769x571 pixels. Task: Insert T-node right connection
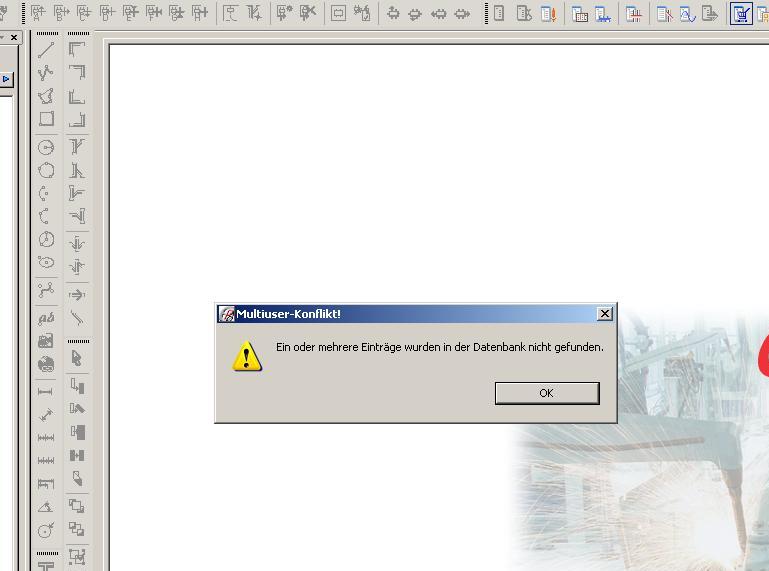coord(77,193)
